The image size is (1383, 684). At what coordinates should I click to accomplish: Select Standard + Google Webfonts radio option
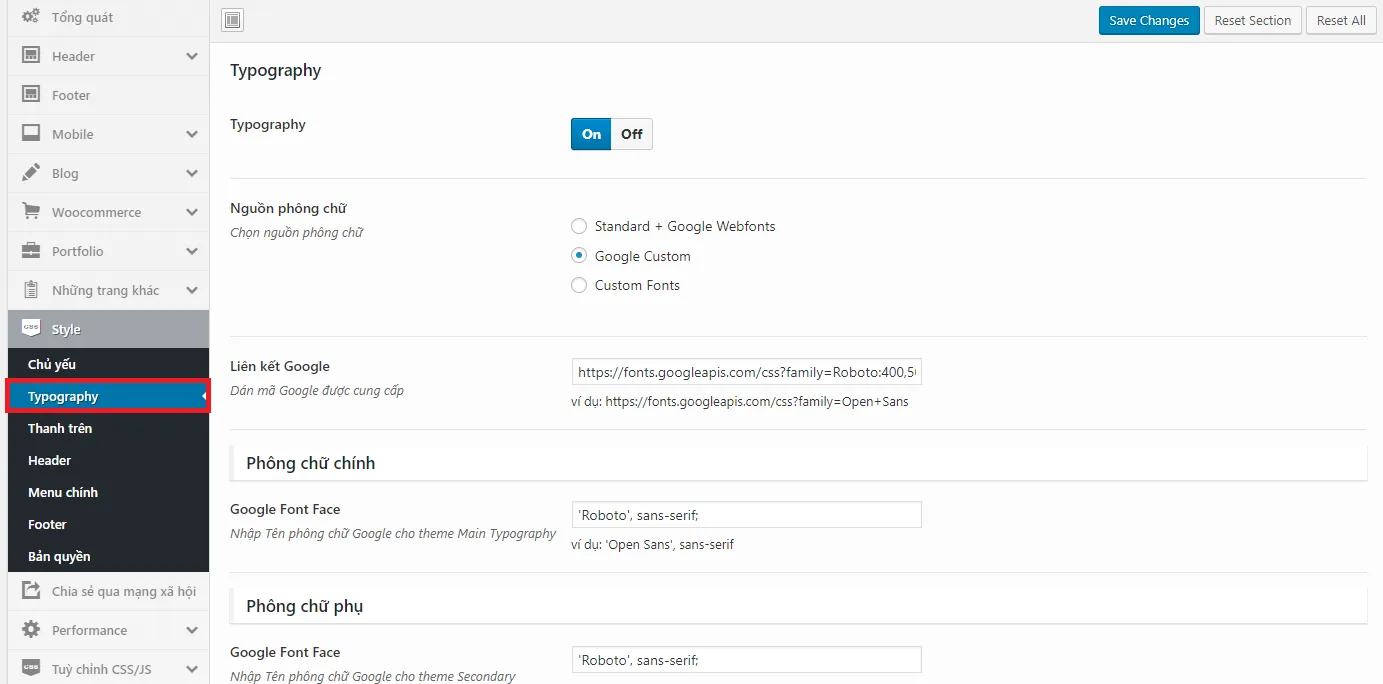(579, 226)
